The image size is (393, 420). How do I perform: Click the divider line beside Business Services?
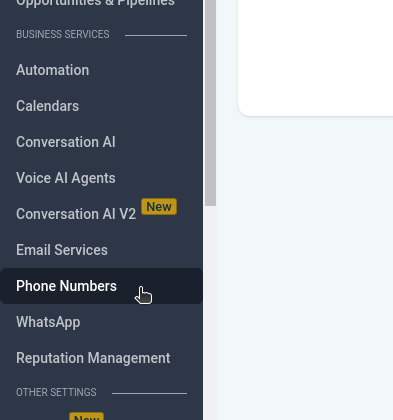[156, 35]
